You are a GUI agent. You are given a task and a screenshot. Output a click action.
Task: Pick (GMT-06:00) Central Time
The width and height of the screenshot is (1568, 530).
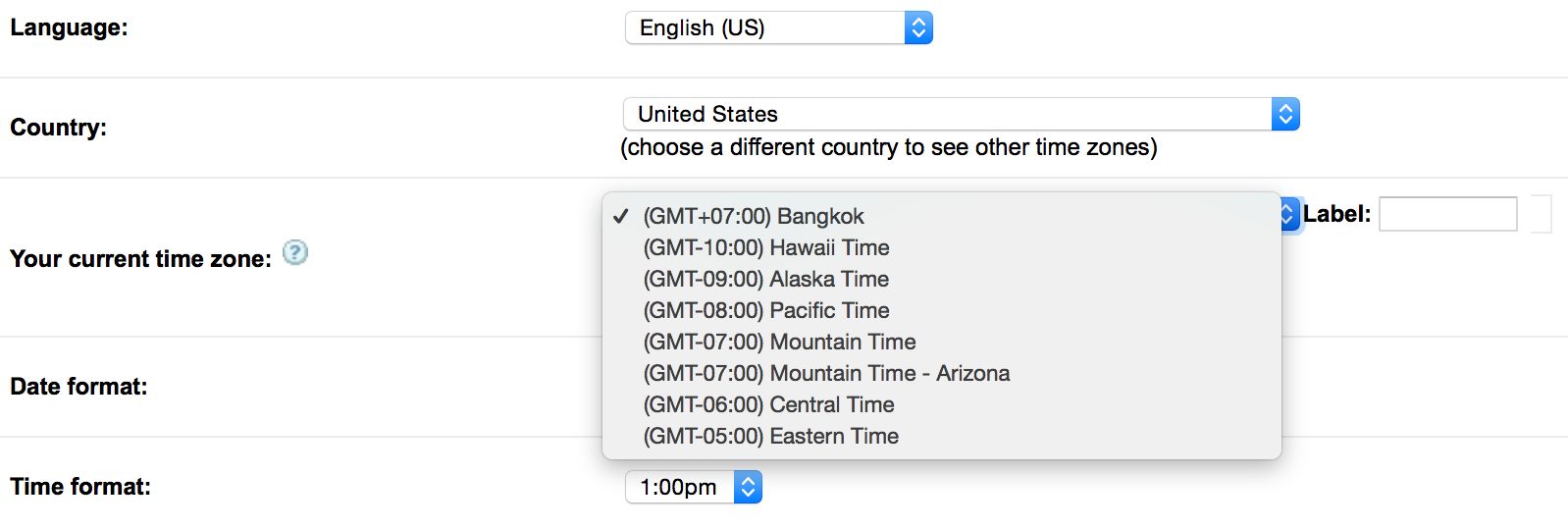click(768, 404)
